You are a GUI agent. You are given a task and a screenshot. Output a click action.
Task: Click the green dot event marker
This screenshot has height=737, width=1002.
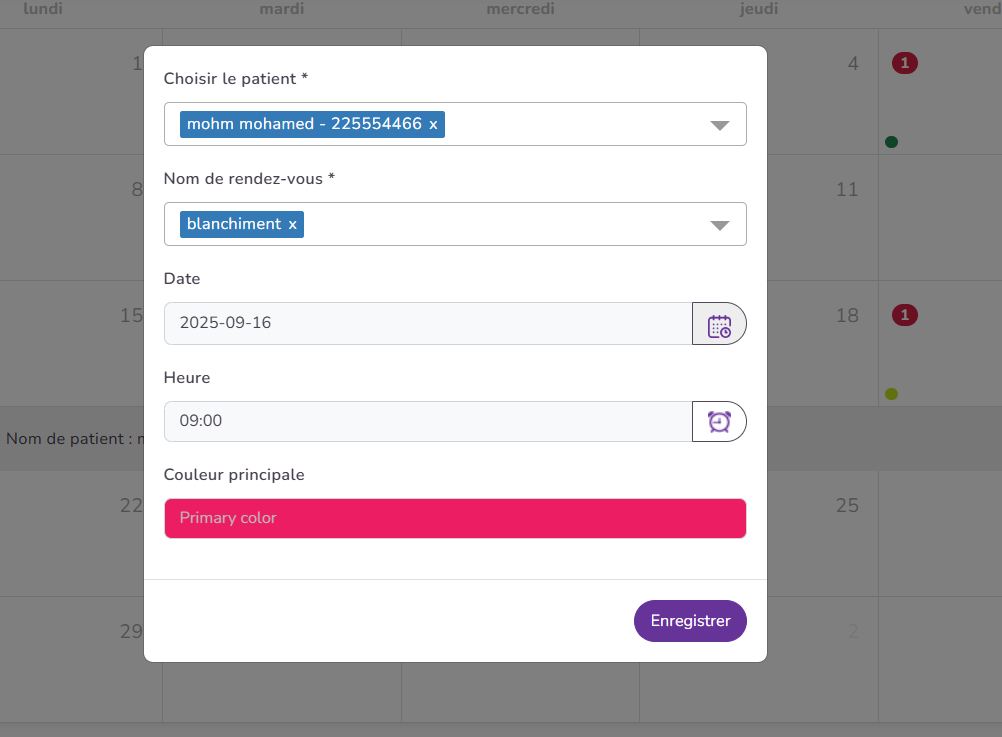tap(891, 142)
